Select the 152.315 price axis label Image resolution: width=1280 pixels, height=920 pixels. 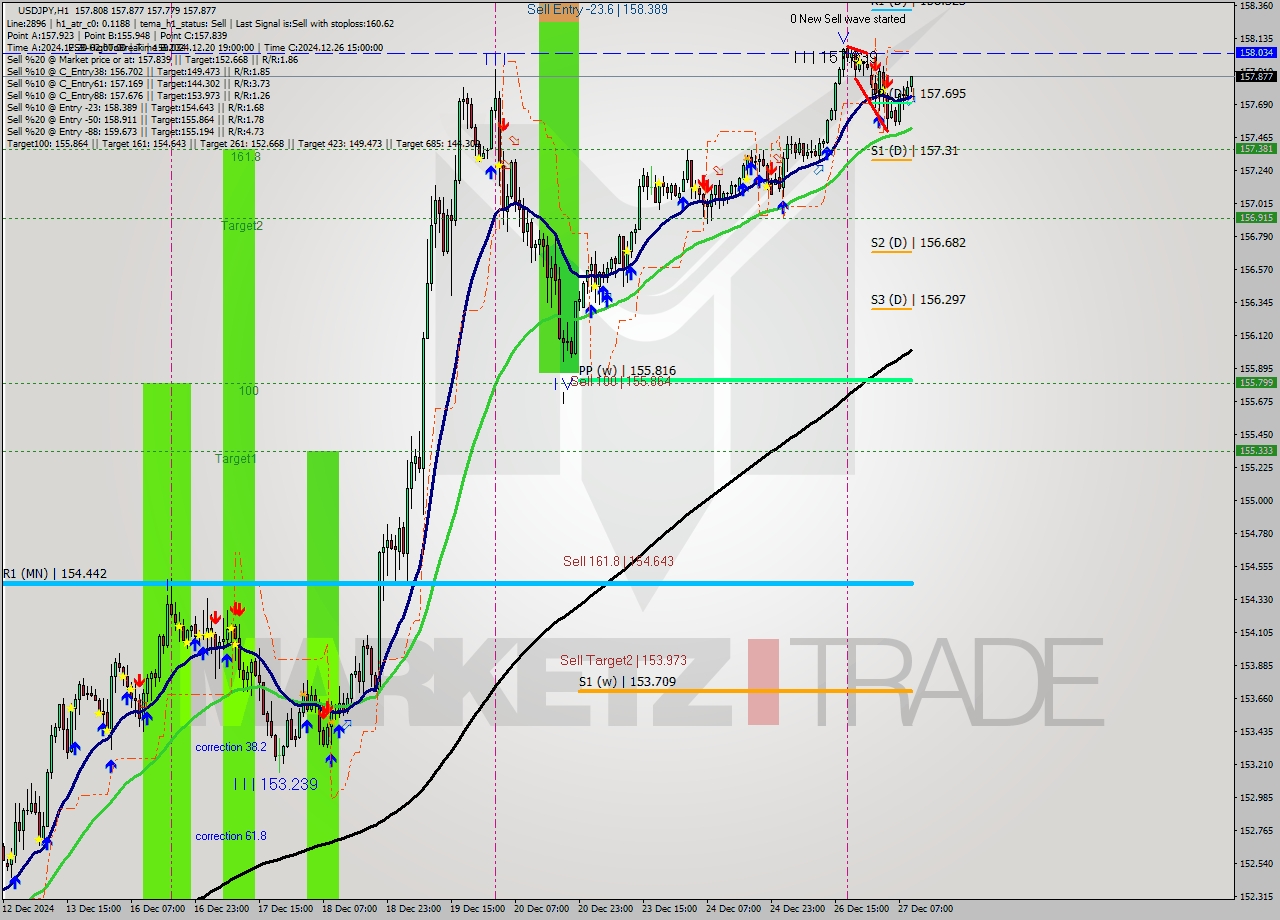pos(1256,896)
